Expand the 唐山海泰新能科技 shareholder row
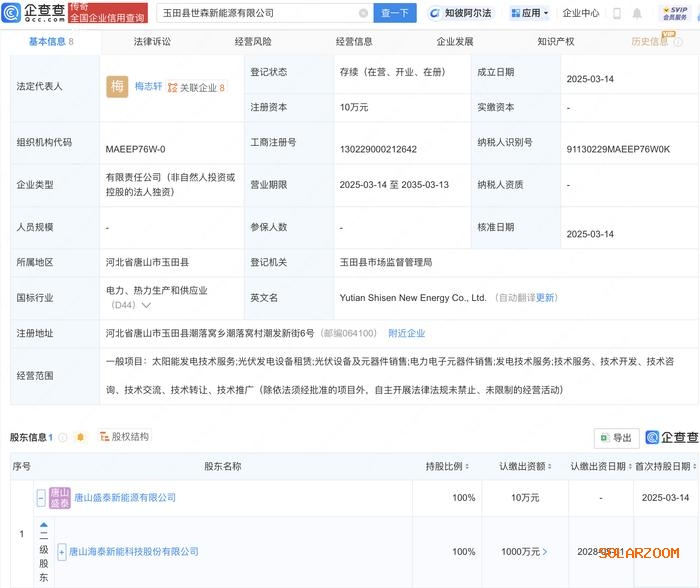The image size is (700, 588). [x=62, y=552]
